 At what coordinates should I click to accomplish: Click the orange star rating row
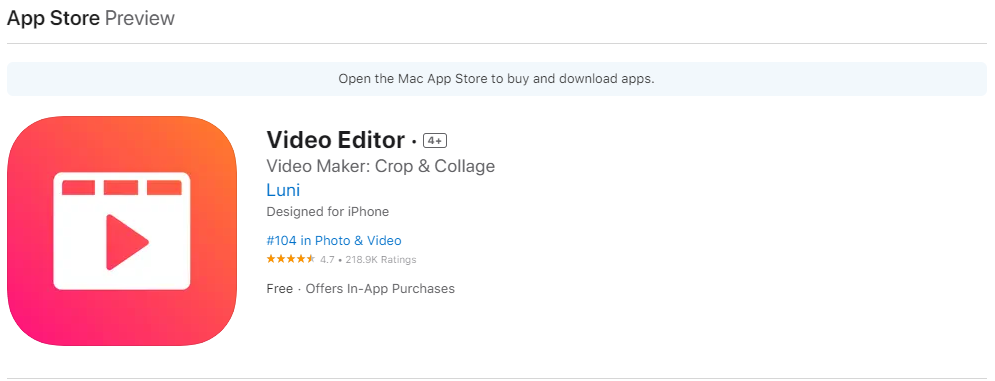click(291, 259)
